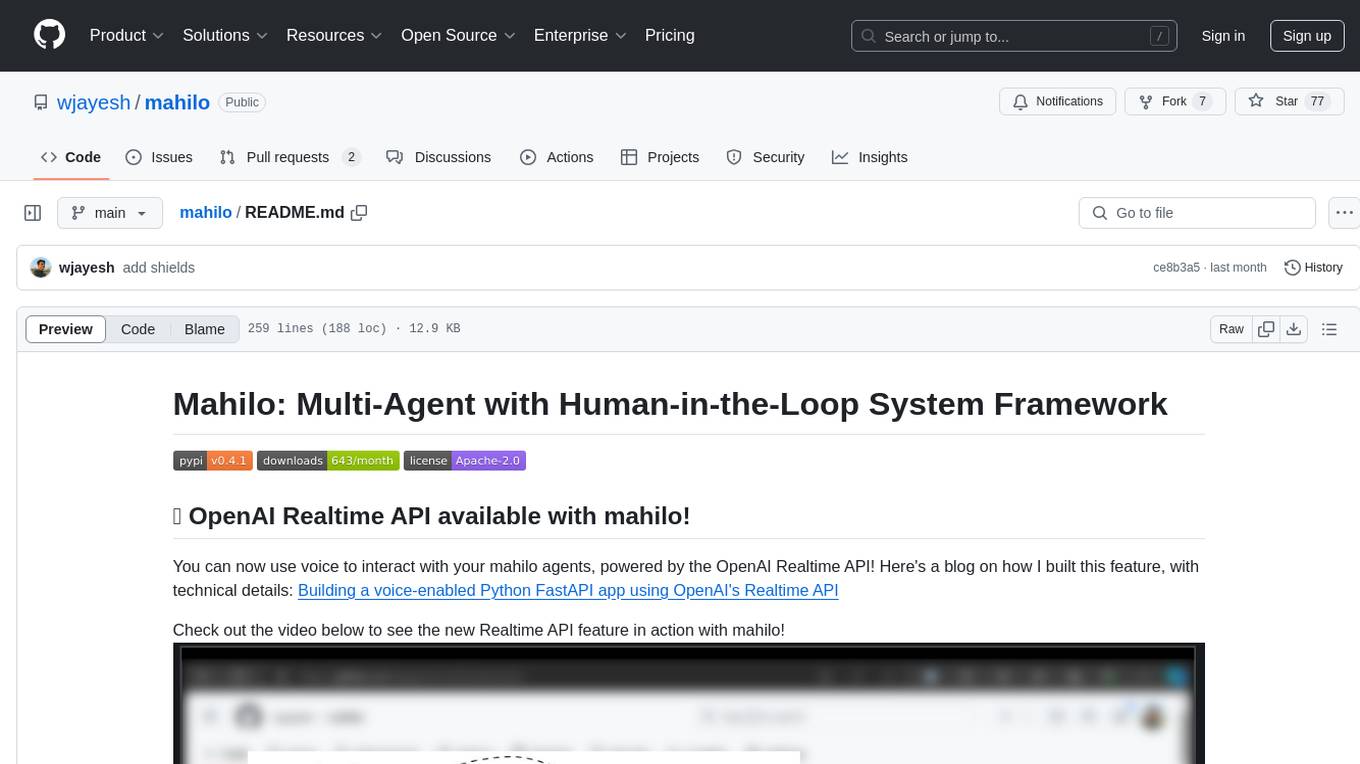Go to the Pricing page
Screen dimensions: 1360x764
pos(670,35)
